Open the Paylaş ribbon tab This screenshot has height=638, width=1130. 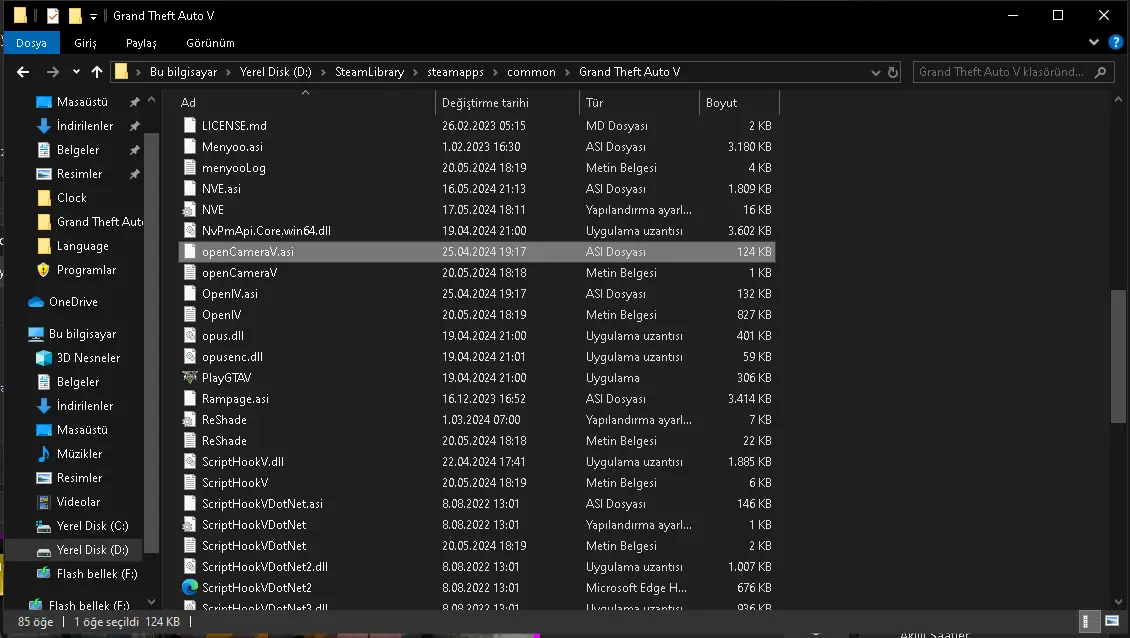click(x=141, y=43)
